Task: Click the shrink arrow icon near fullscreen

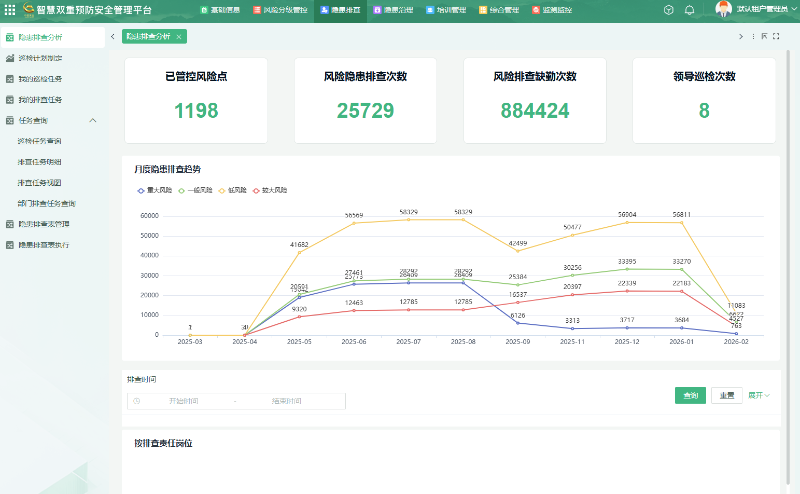Action: [764, 36]
